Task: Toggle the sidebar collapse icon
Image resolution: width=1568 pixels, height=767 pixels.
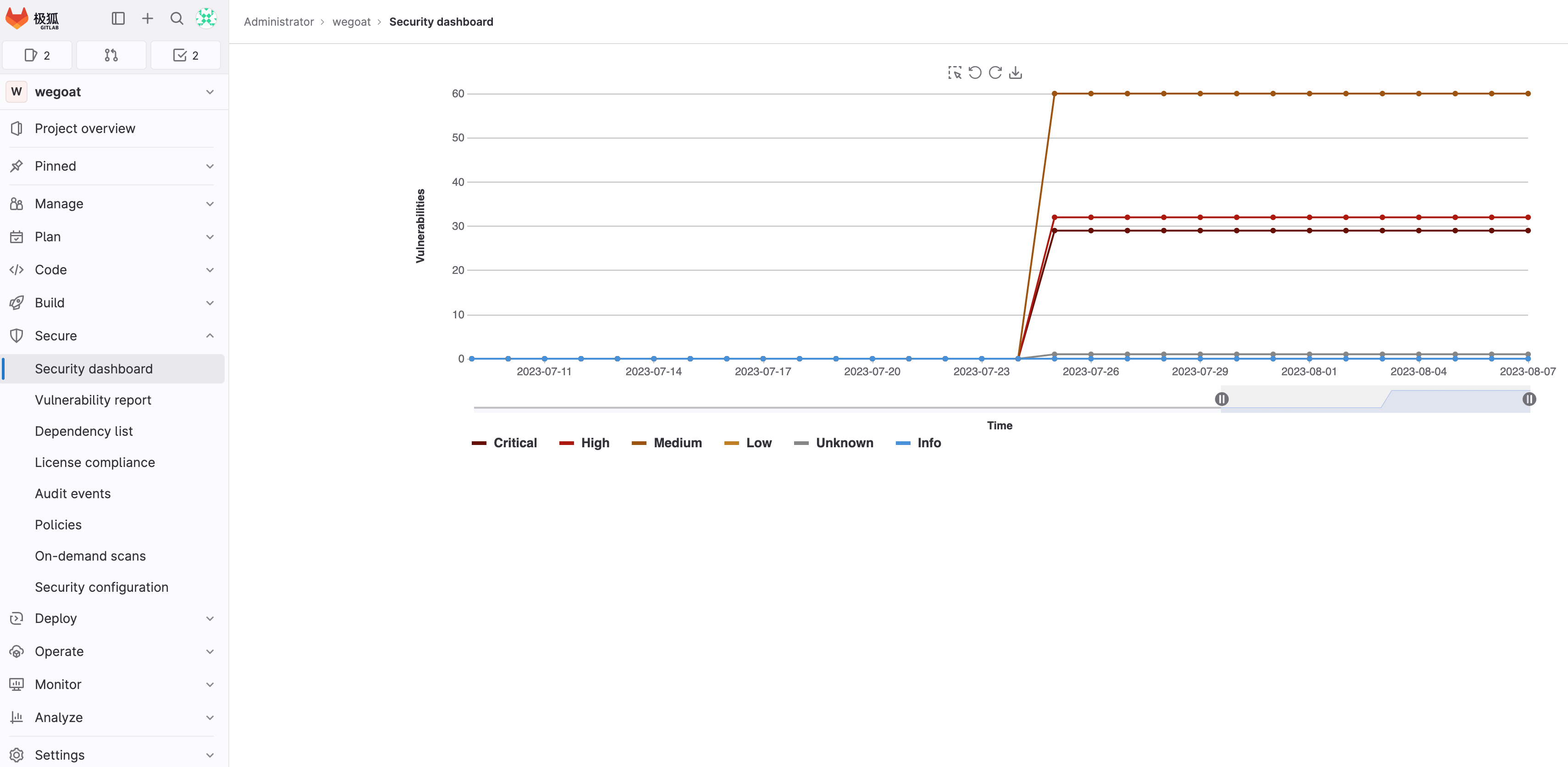Action: [x=118, y=18]
